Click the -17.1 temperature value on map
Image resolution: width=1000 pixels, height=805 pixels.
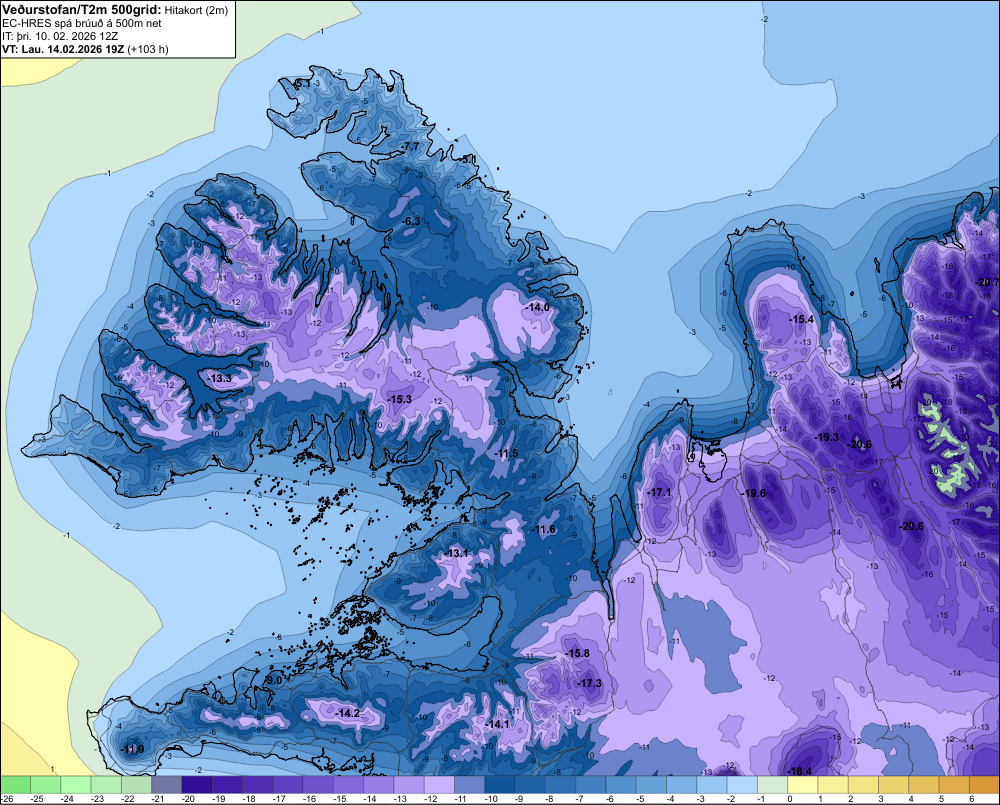[x=659, y=492]
